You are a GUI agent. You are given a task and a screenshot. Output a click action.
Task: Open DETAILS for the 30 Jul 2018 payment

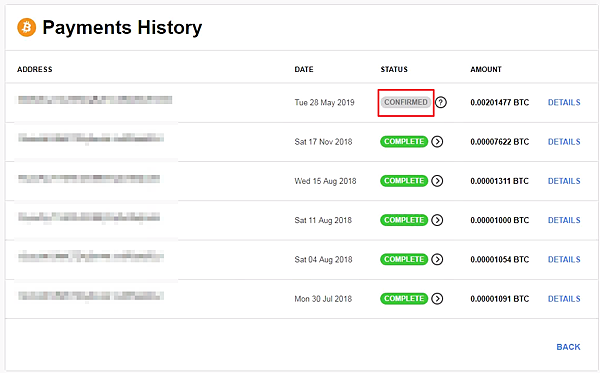coord(564,299)
